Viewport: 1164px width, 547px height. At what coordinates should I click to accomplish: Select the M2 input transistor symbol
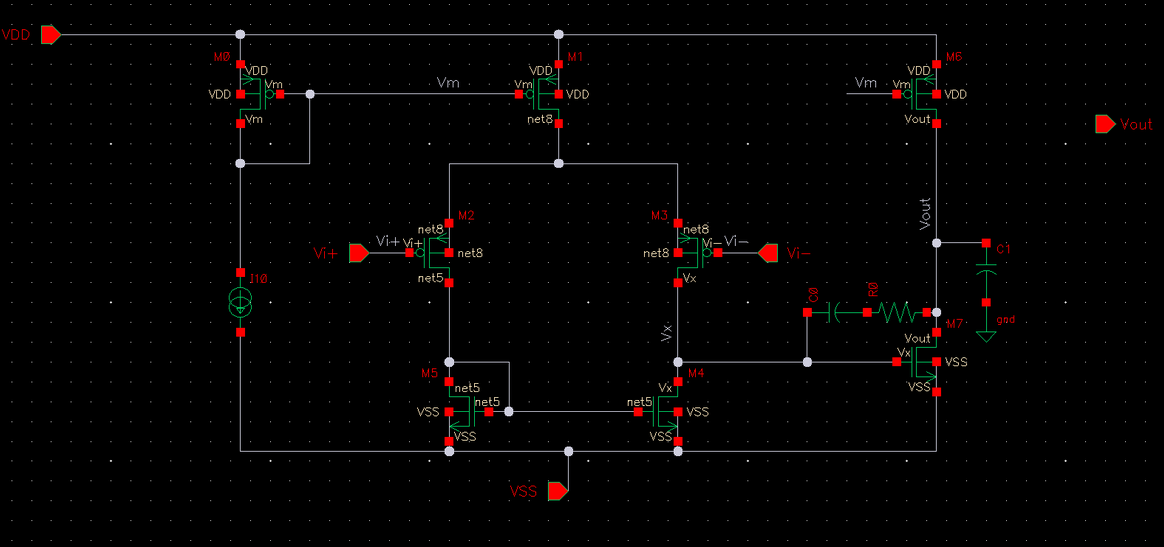pyautogui.click(x=431, y=253)
